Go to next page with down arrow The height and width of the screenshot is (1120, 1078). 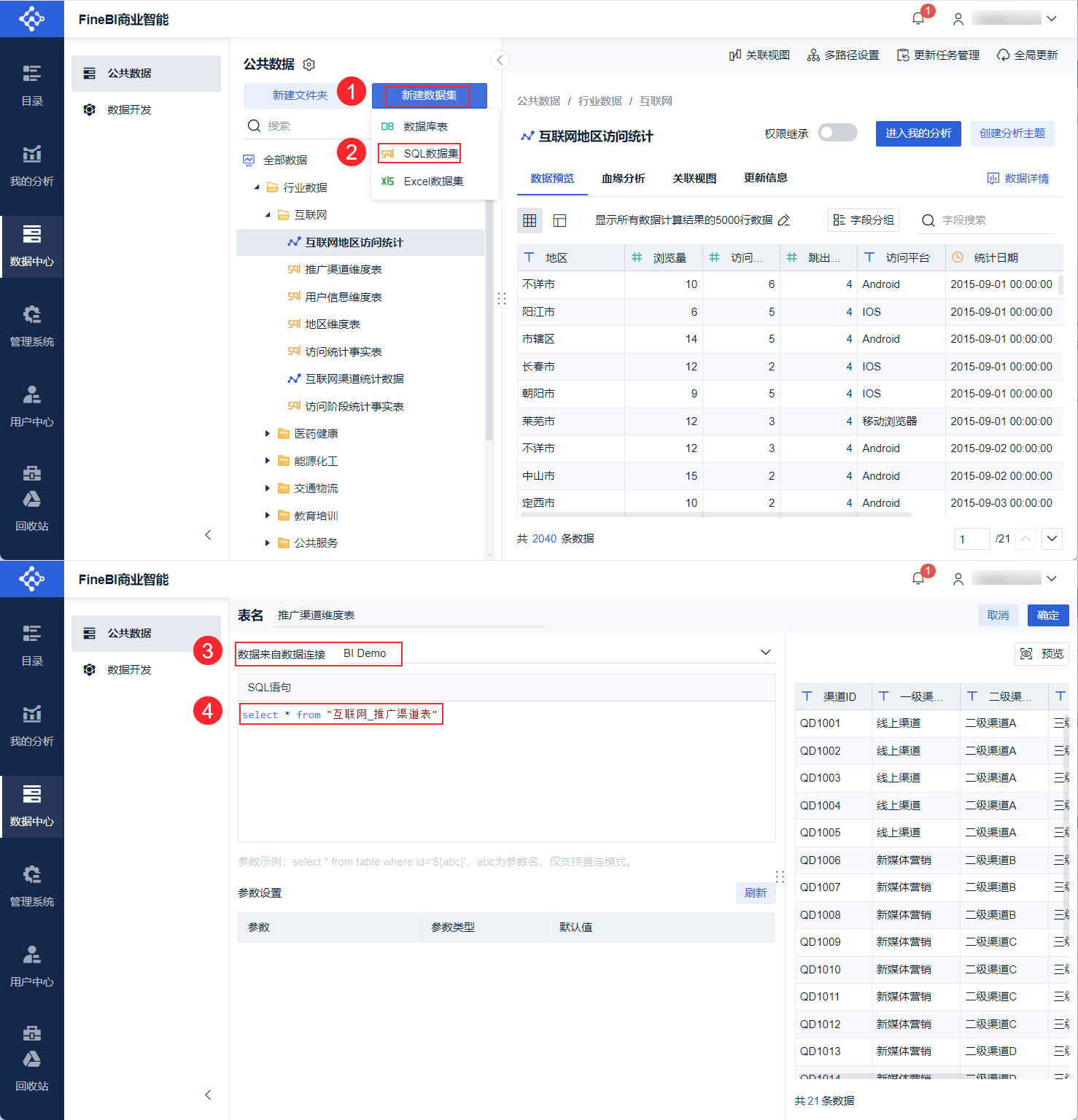click(1052, 539)
